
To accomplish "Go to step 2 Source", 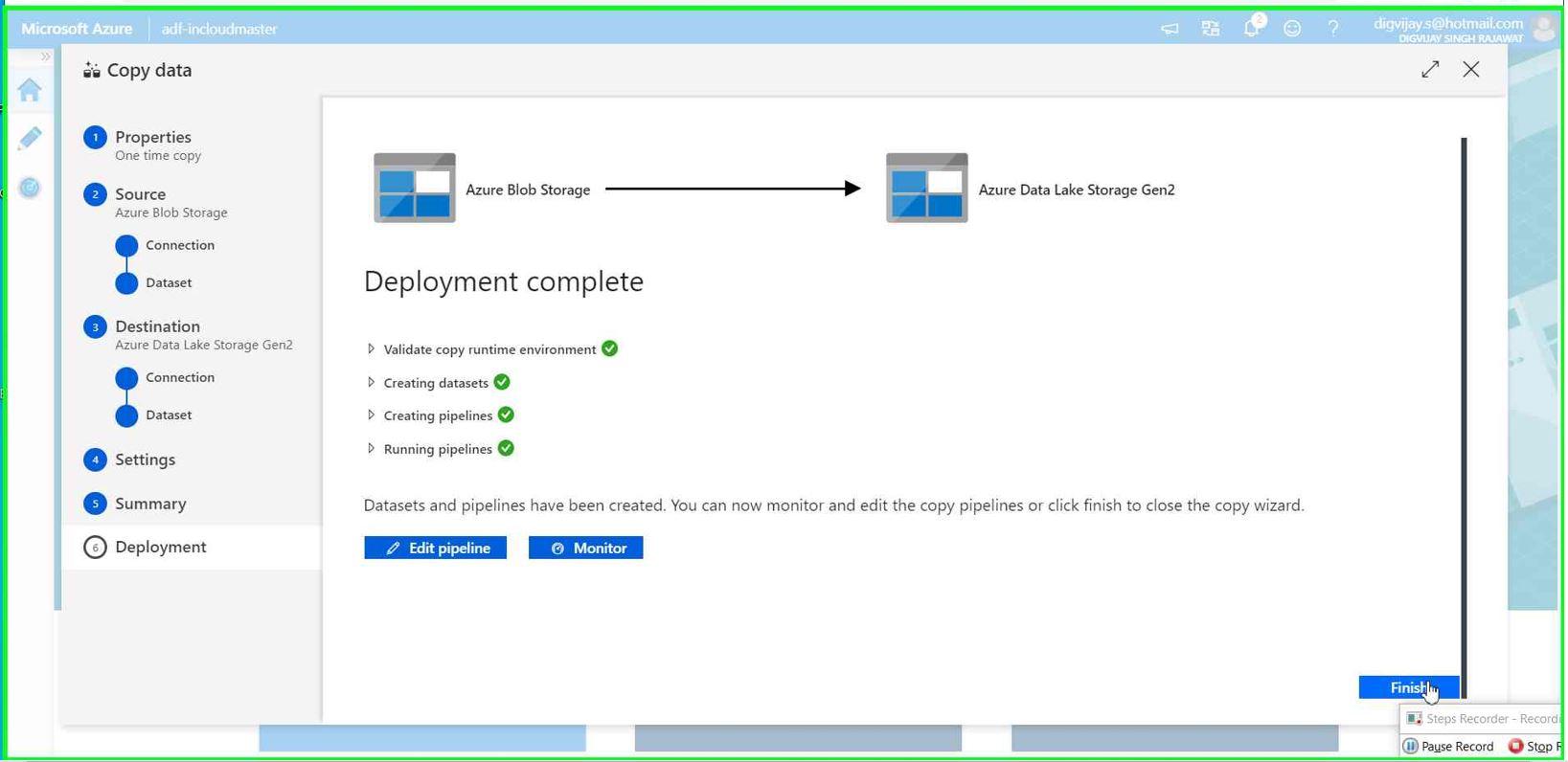I will [140, 194].
